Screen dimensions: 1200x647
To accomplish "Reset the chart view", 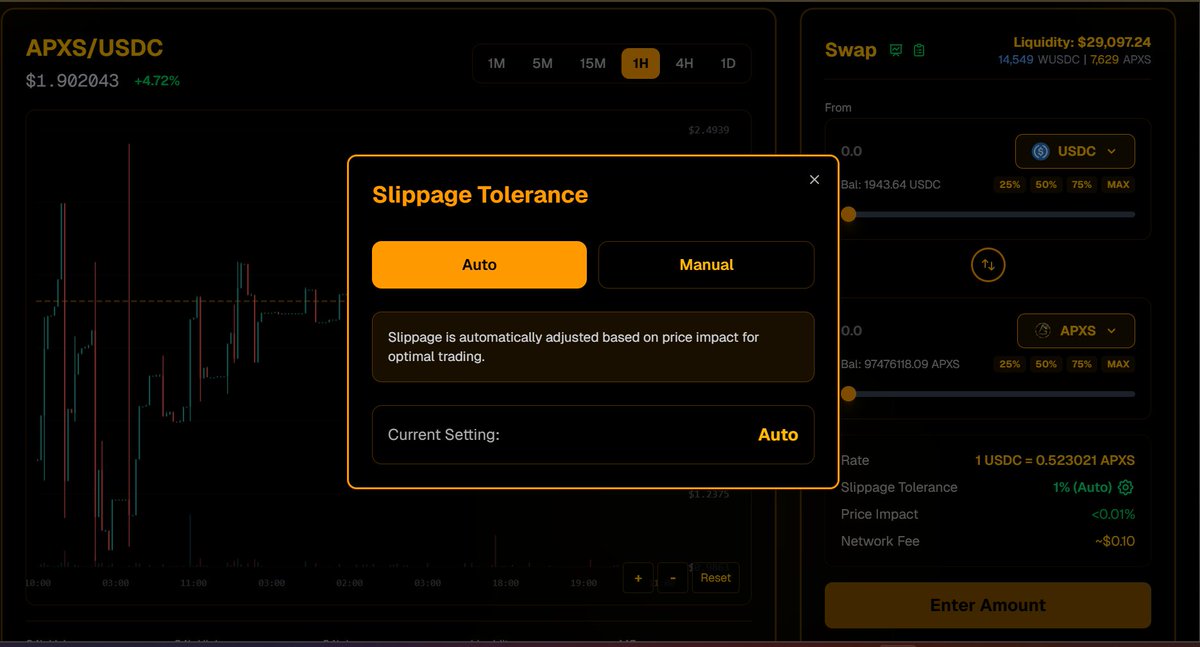I will [715, 577].
